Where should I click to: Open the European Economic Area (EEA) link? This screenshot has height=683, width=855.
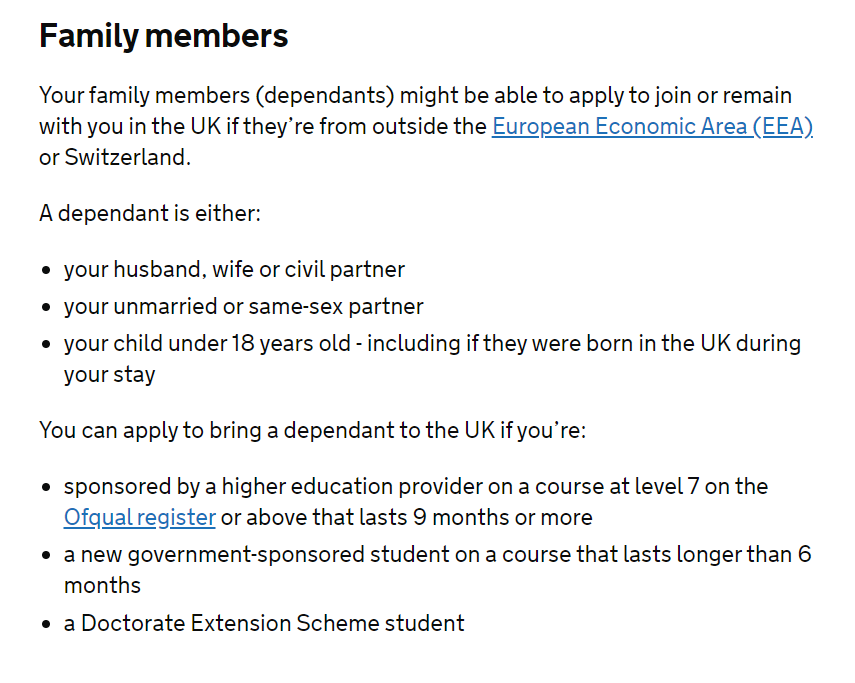(652, 126)
